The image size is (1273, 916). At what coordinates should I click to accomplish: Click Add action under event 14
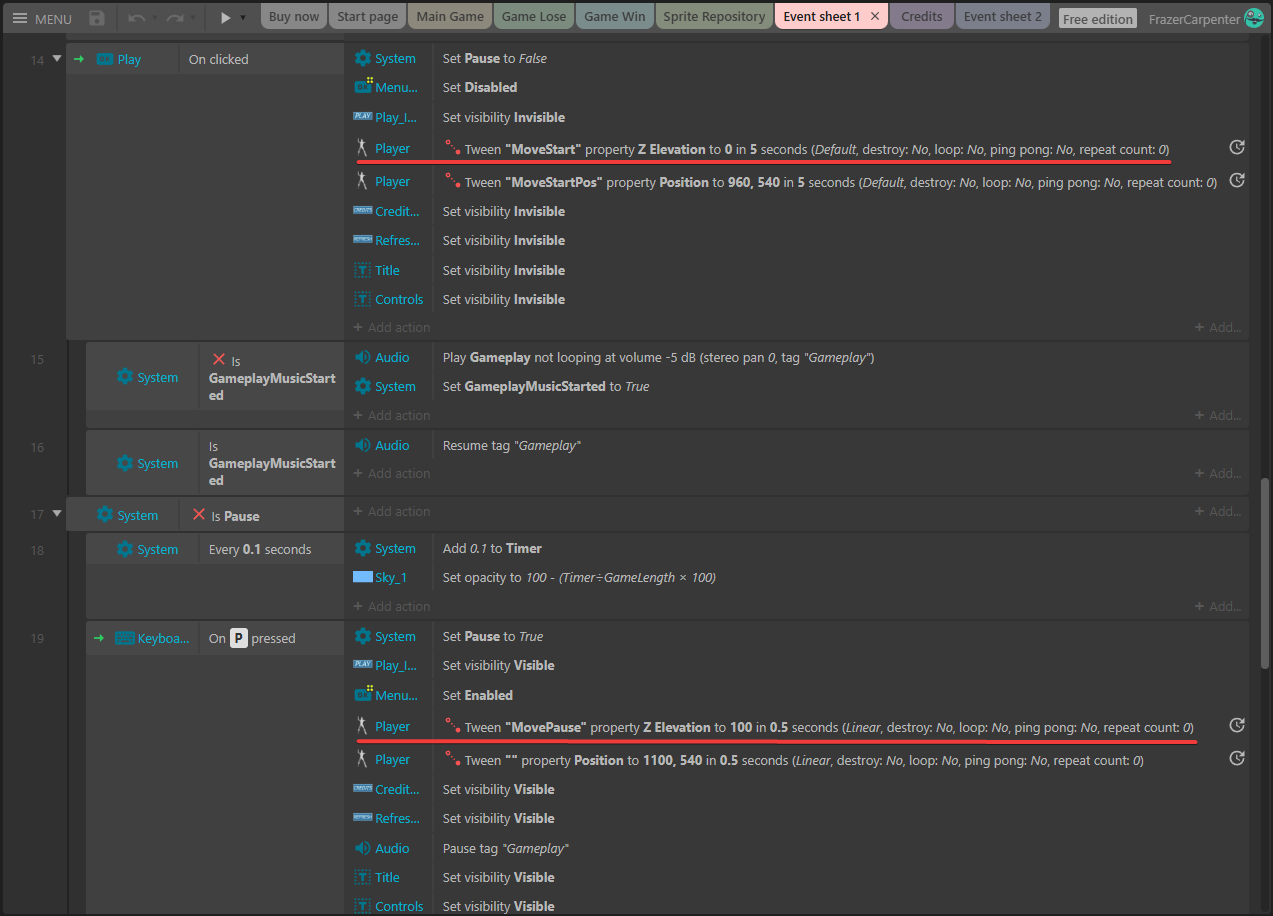point(392,327)
